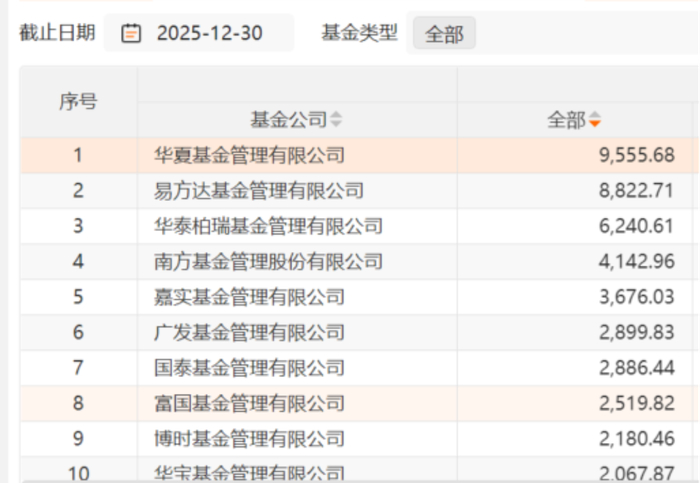Click date field 2025-12-30
The height and width of the screenshot is (483, 700).
[199, 33]
